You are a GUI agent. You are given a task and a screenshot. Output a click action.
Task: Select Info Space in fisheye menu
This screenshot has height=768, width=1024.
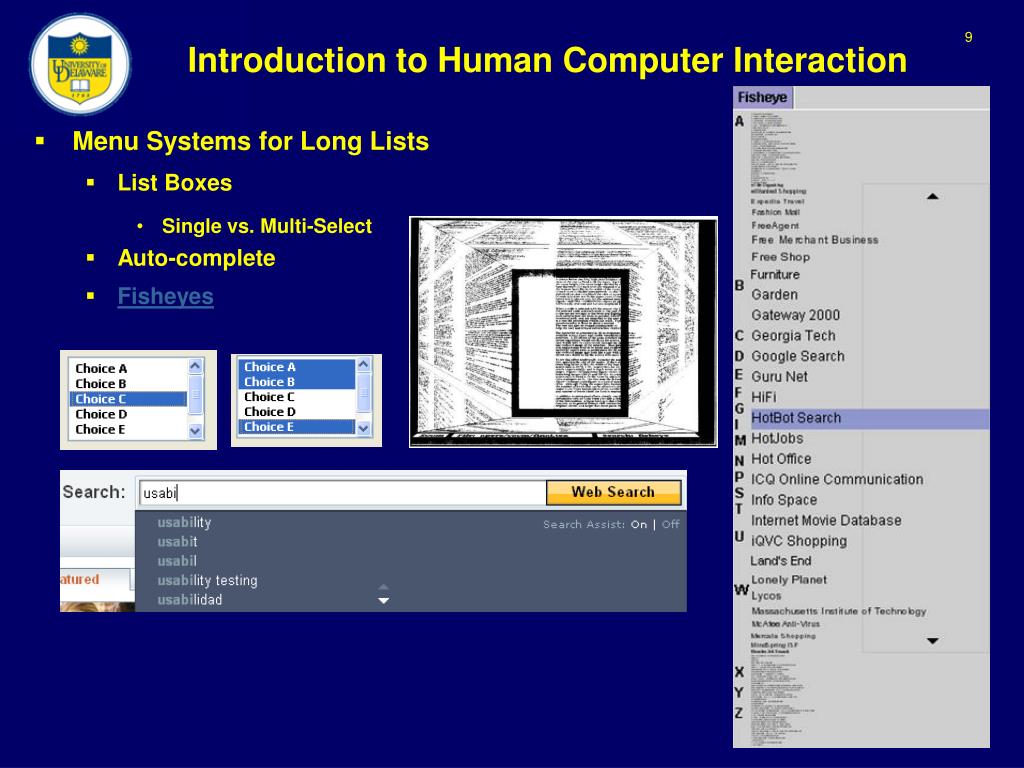coord(784,500)
